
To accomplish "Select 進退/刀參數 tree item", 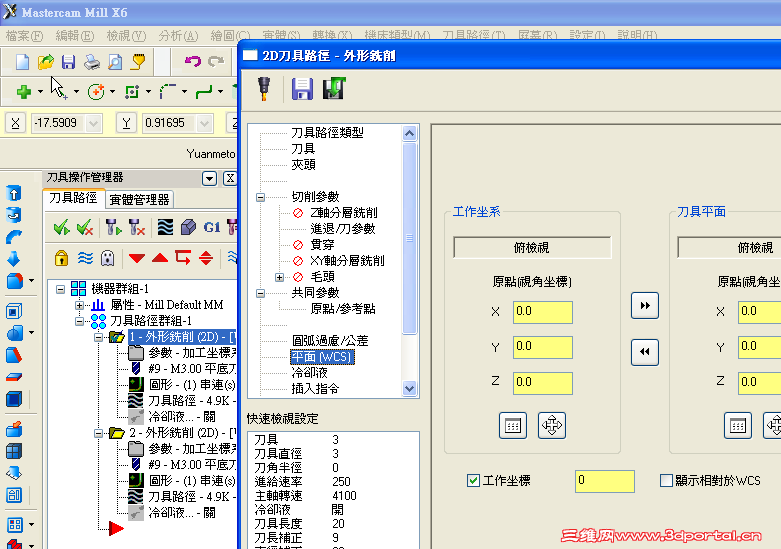I will point(343,229).
